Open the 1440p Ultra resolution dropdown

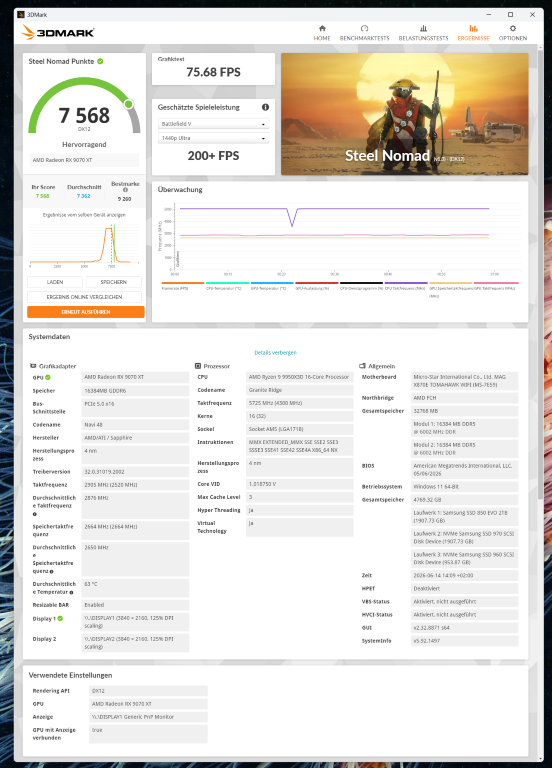coord(214,138)
